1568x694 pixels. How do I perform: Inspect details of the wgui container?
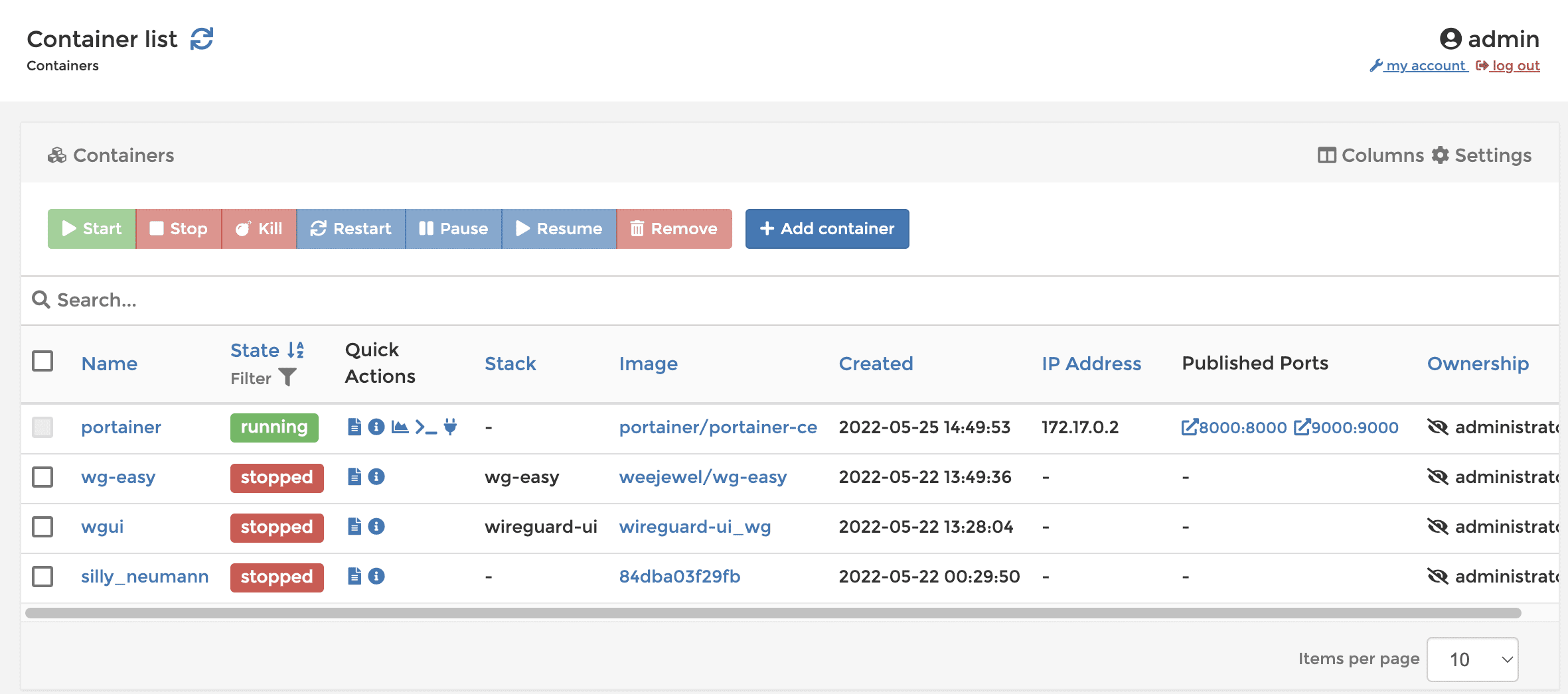pos(377,527)
